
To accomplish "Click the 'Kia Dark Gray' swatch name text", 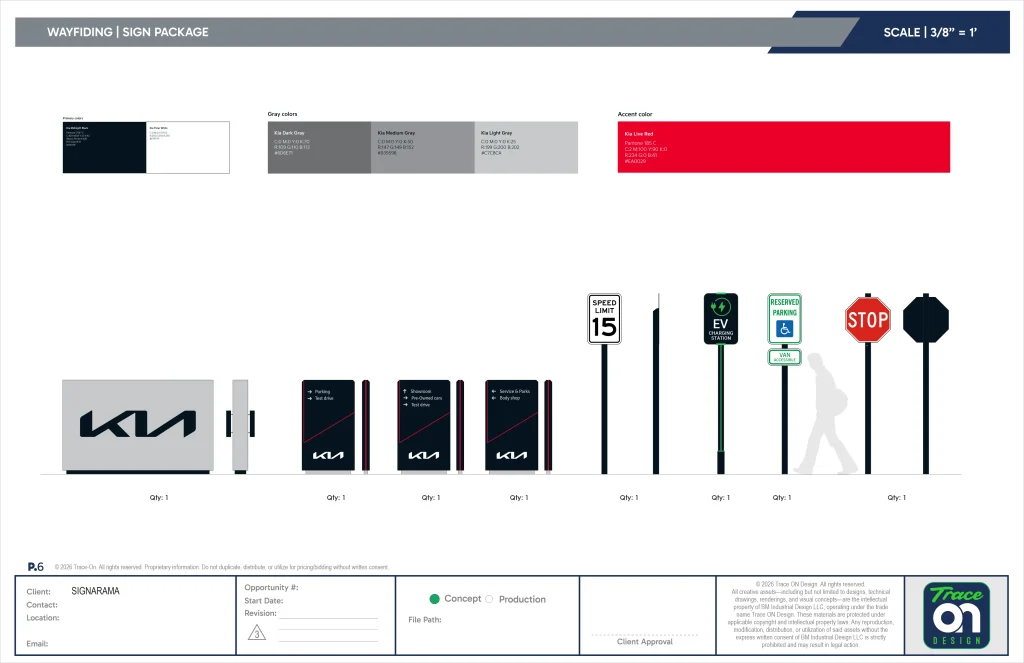I will click(x=289, y=133).
